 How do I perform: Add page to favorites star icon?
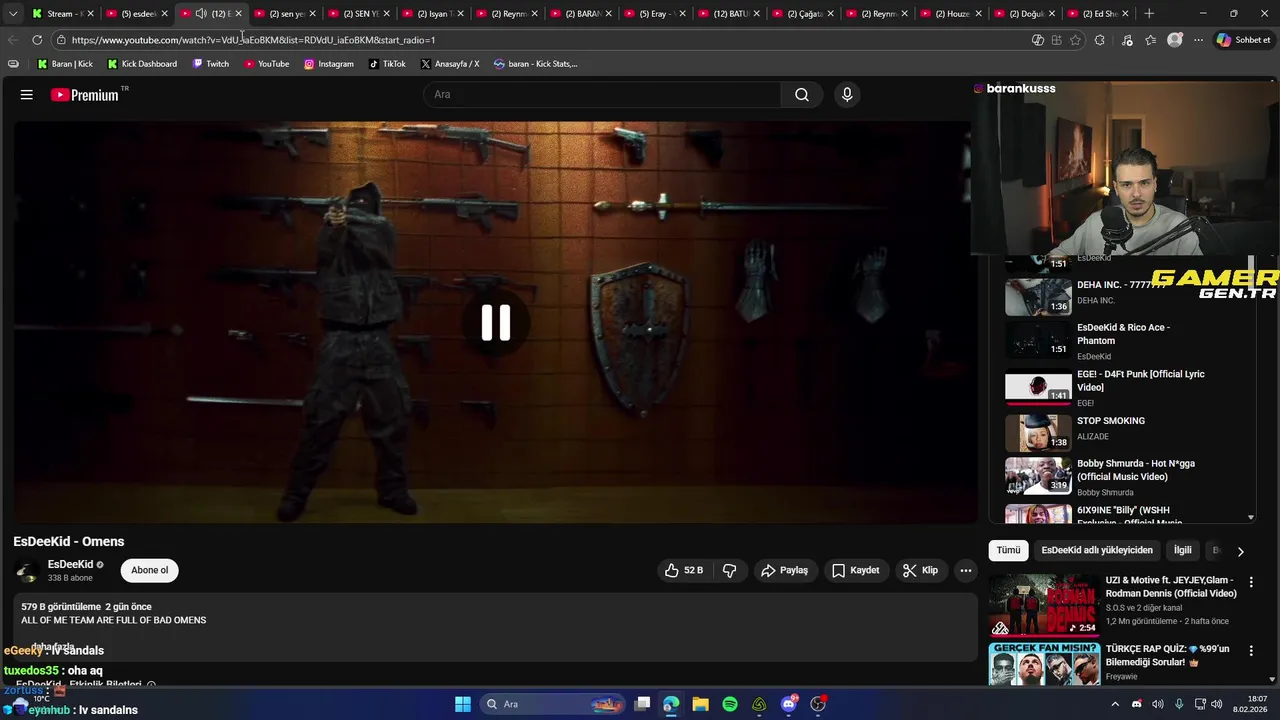(1075, 40)
